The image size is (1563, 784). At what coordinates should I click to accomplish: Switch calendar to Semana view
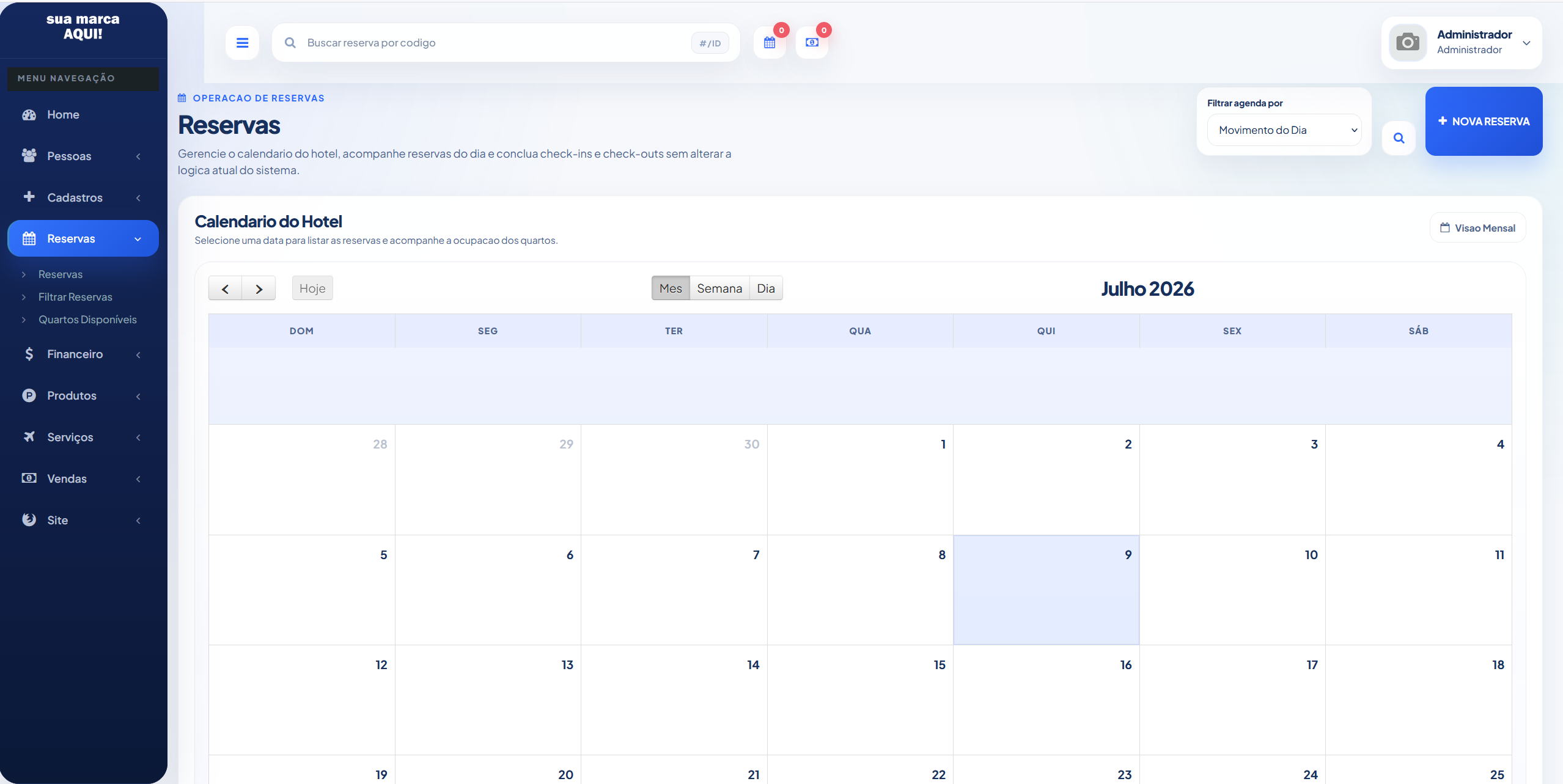click(x=719, y=288)
